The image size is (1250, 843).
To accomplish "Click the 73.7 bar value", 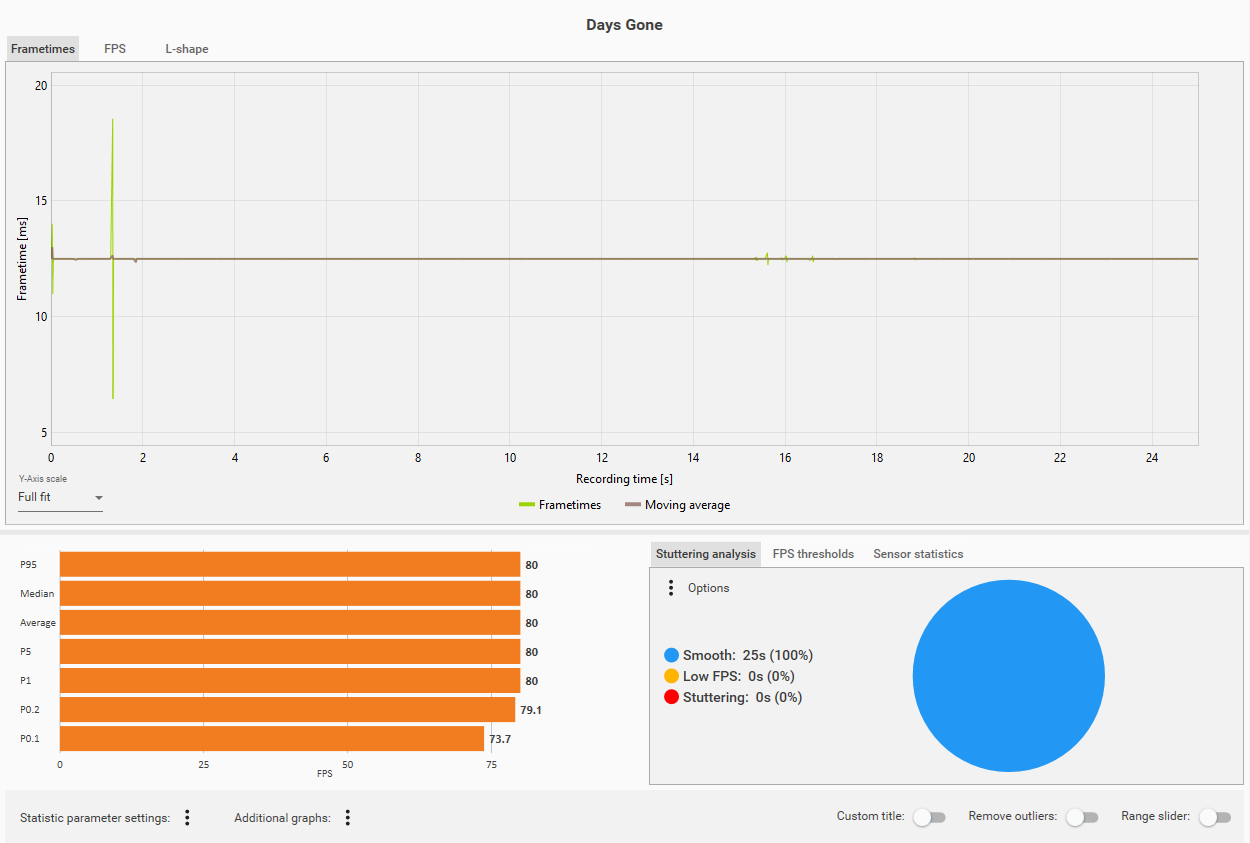I will [500, 739].
